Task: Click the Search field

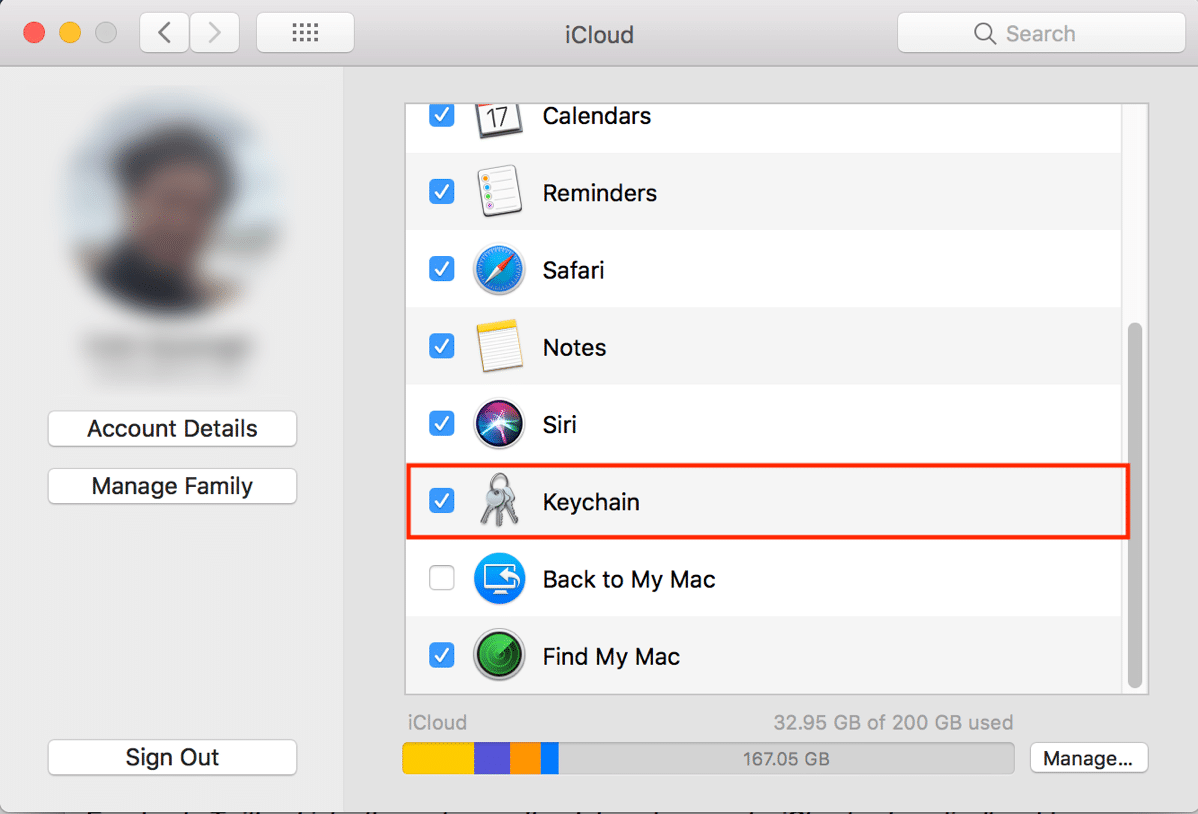Action: point(1041,33)
